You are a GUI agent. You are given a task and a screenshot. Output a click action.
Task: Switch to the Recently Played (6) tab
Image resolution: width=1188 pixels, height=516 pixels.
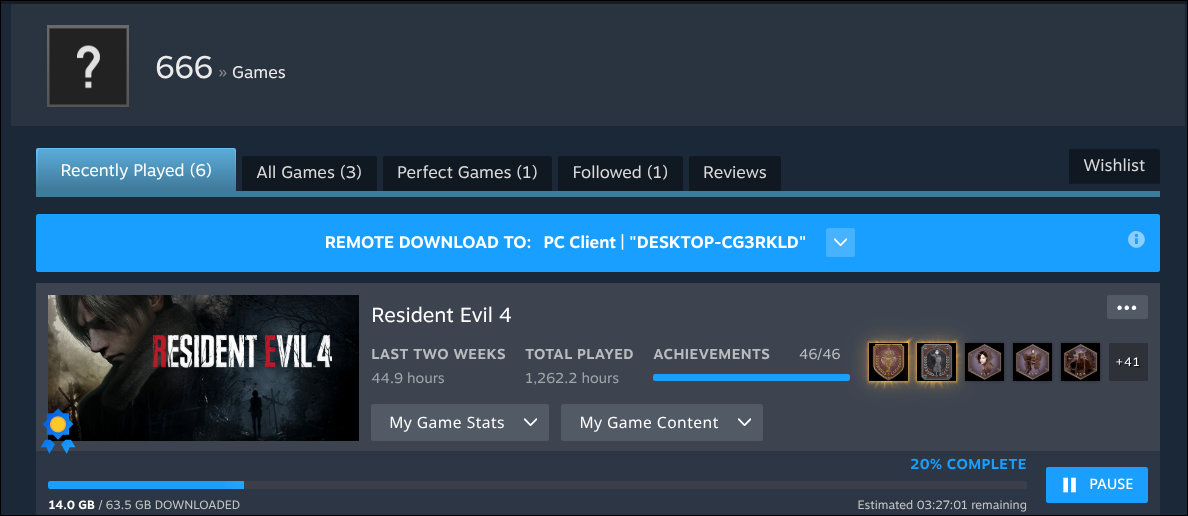click(136, 170)
